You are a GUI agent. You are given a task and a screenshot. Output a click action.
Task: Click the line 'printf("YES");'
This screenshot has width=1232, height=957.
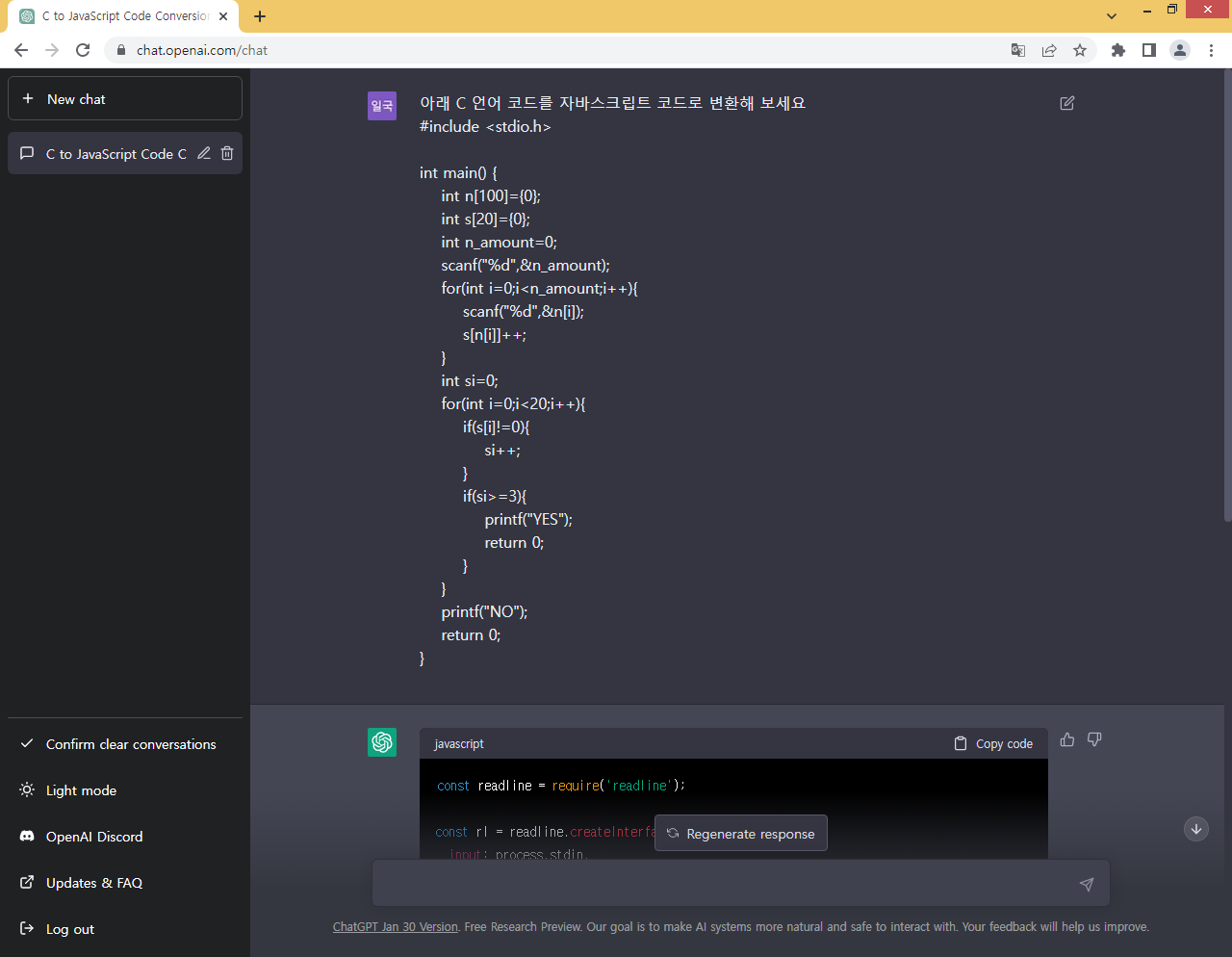[528, 519]
